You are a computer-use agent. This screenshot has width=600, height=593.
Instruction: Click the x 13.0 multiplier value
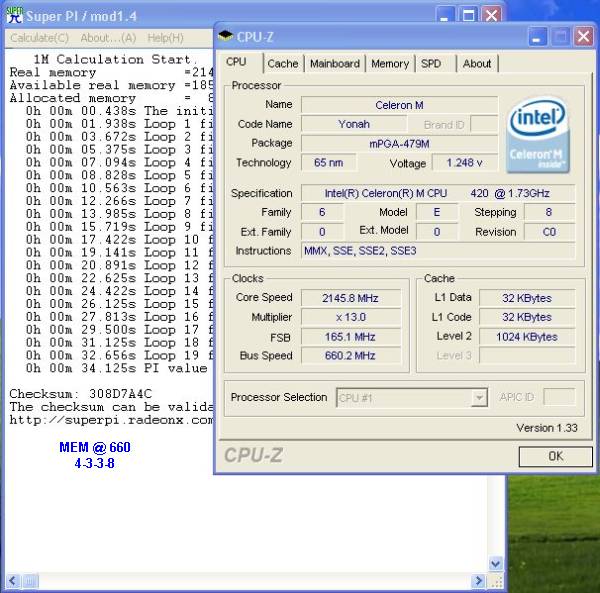pos(351,317)
